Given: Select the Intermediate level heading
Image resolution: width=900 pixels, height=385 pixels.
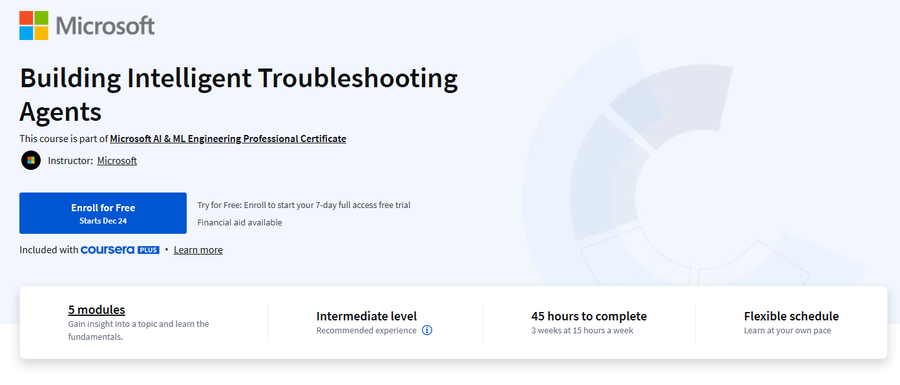Looking at the screenshot, I should [x=366, y=316].
